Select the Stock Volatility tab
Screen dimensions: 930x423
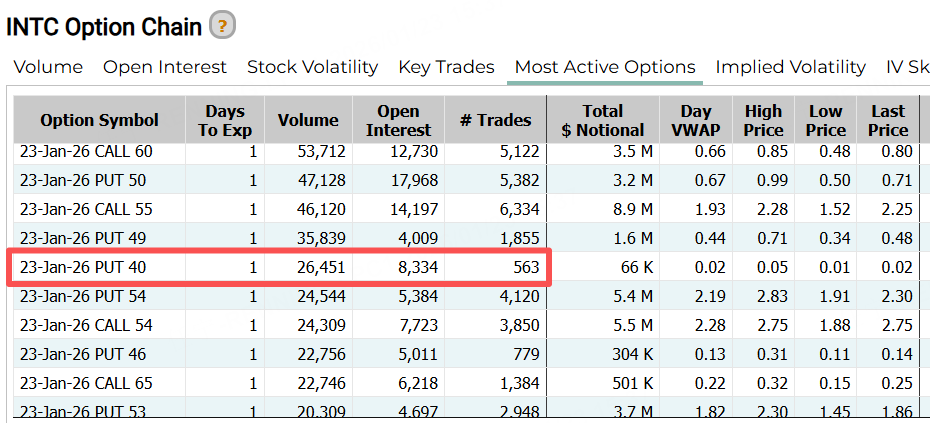312,67
